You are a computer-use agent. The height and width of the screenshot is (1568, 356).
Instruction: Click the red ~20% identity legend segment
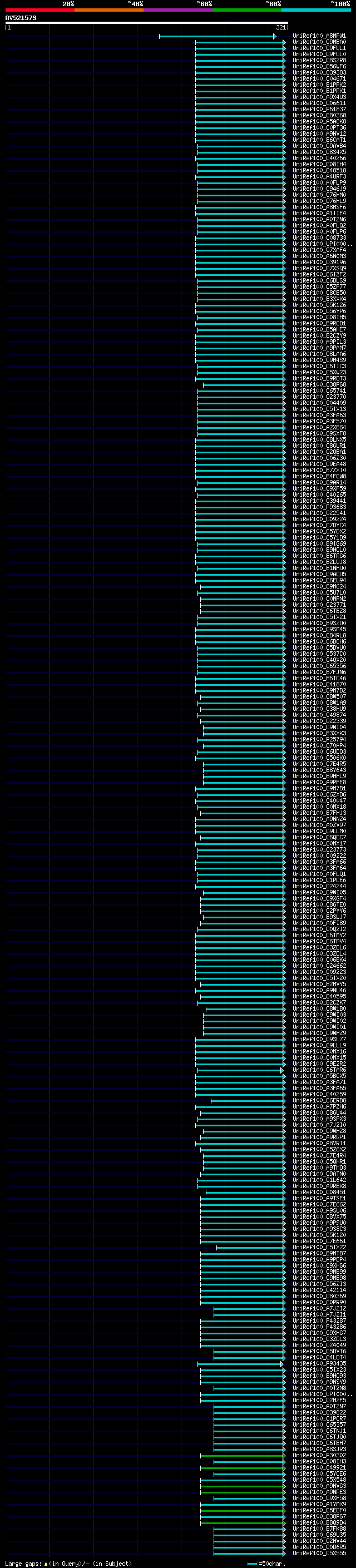point(39,10)
